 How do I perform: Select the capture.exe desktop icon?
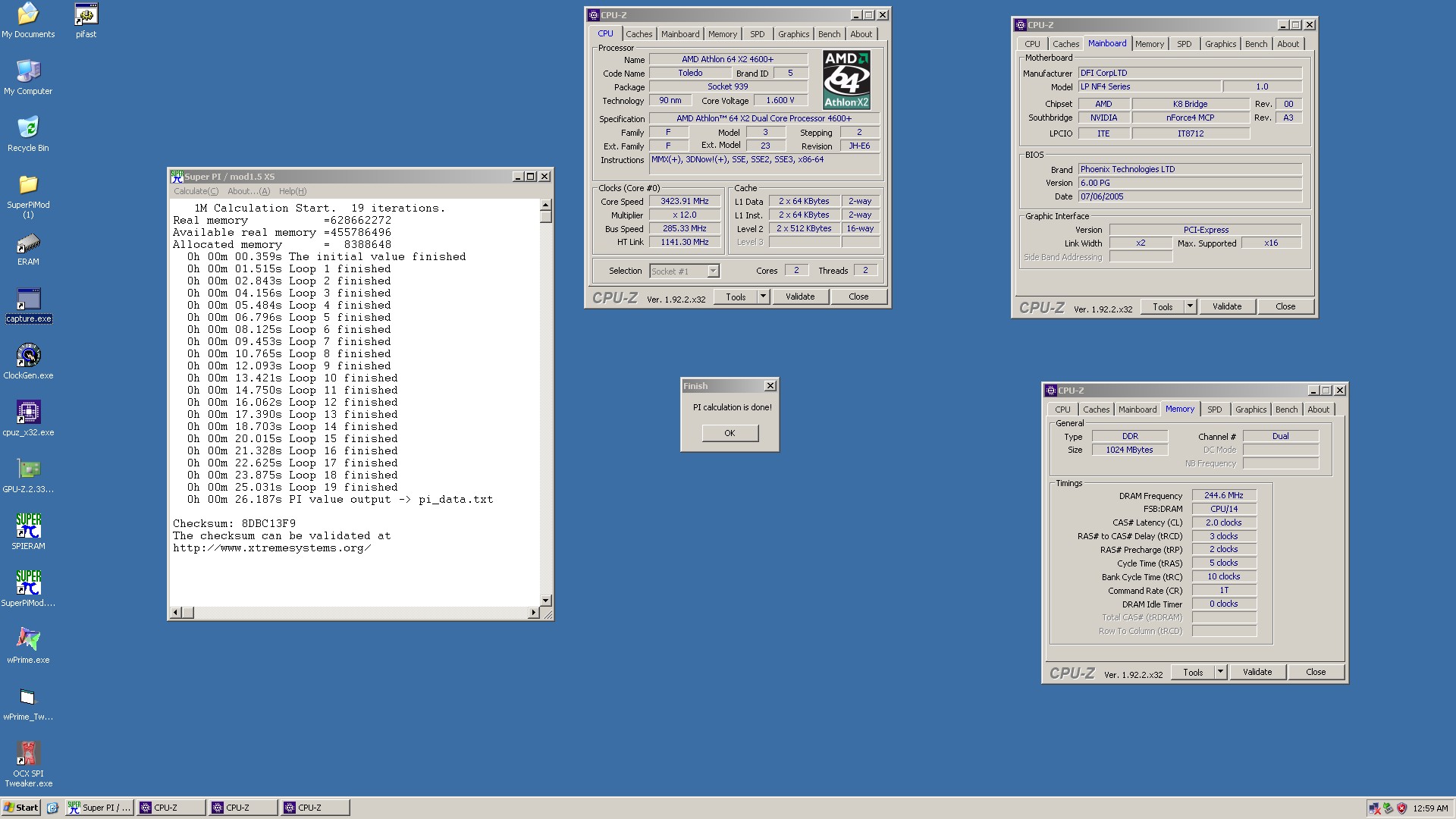coord(28,306)
